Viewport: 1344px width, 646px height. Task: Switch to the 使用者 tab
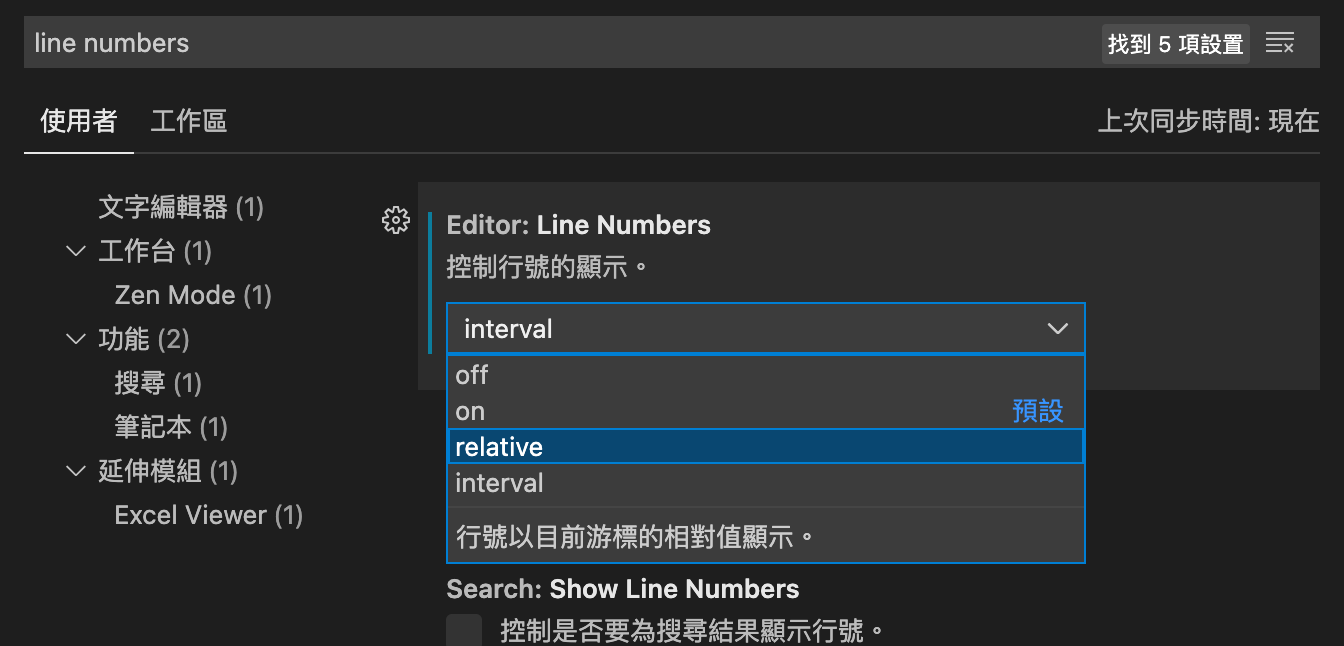(x=78, y=122)
